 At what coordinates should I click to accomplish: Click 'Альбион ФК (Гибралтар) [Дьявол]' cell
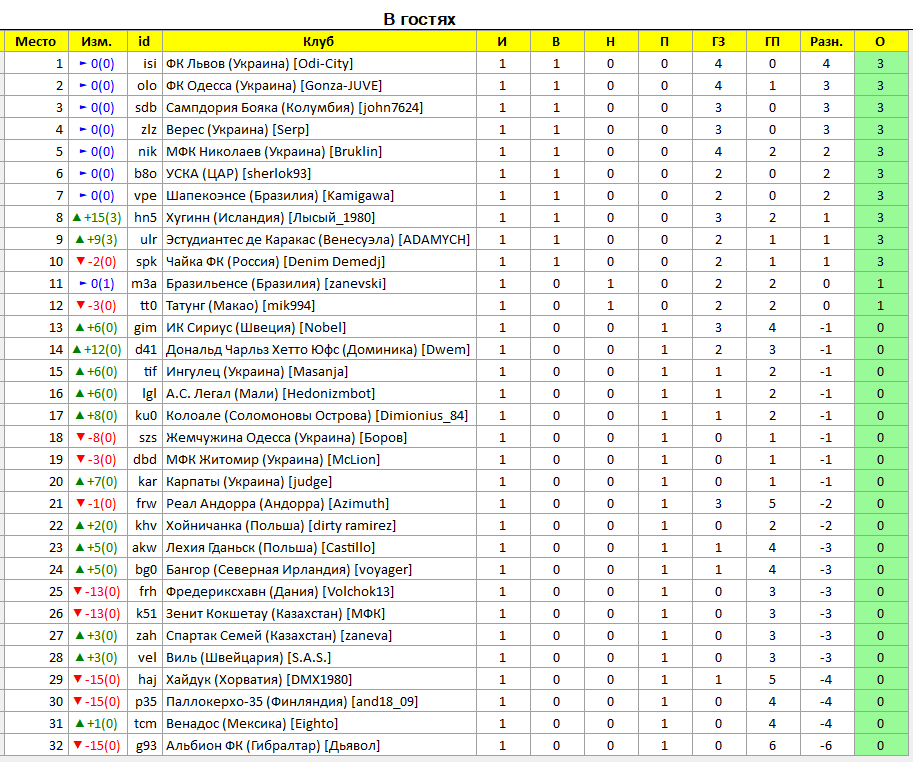[x=319, y=746]
